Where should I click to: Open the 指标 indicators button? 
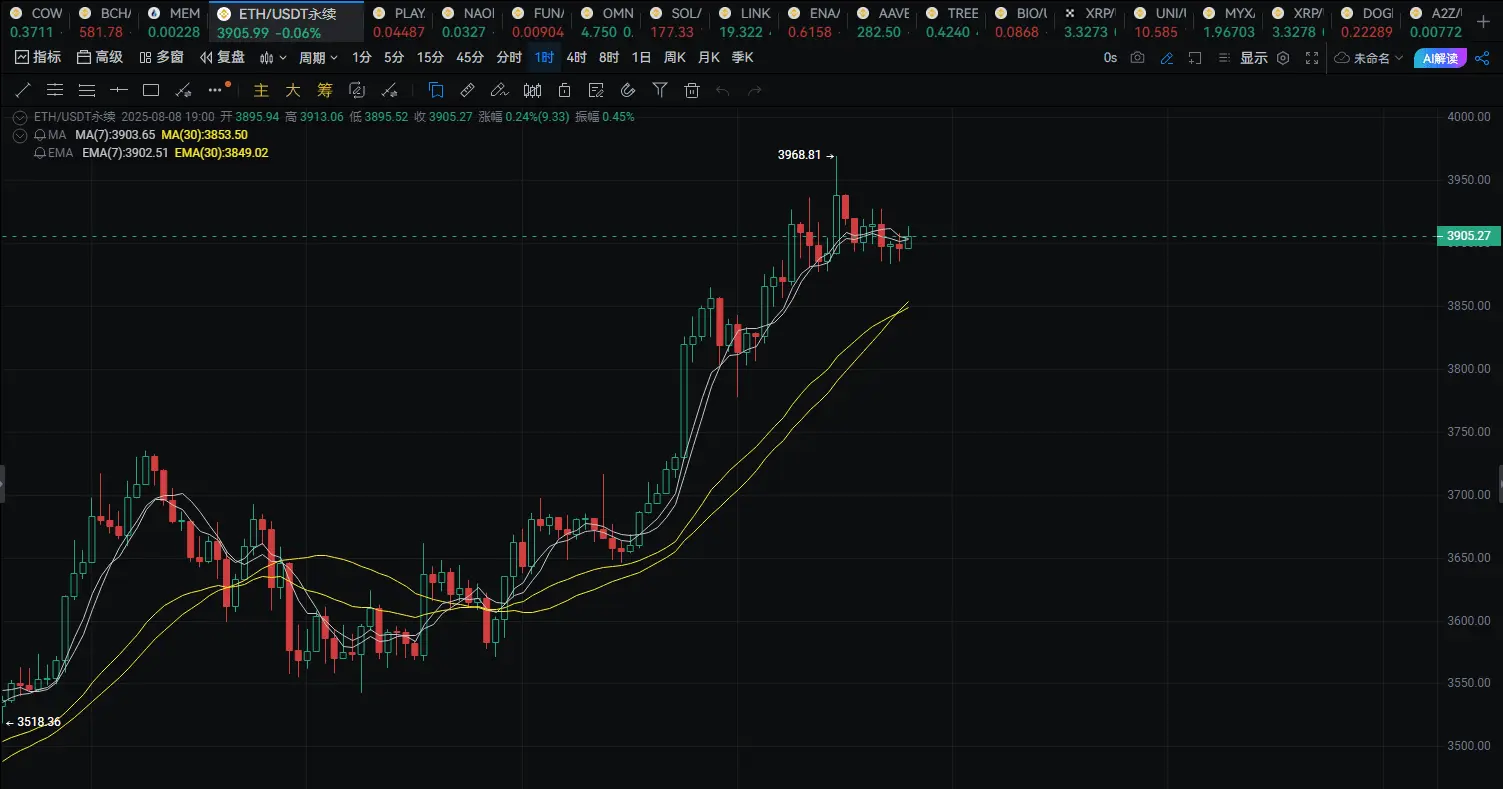pos(38,58)
